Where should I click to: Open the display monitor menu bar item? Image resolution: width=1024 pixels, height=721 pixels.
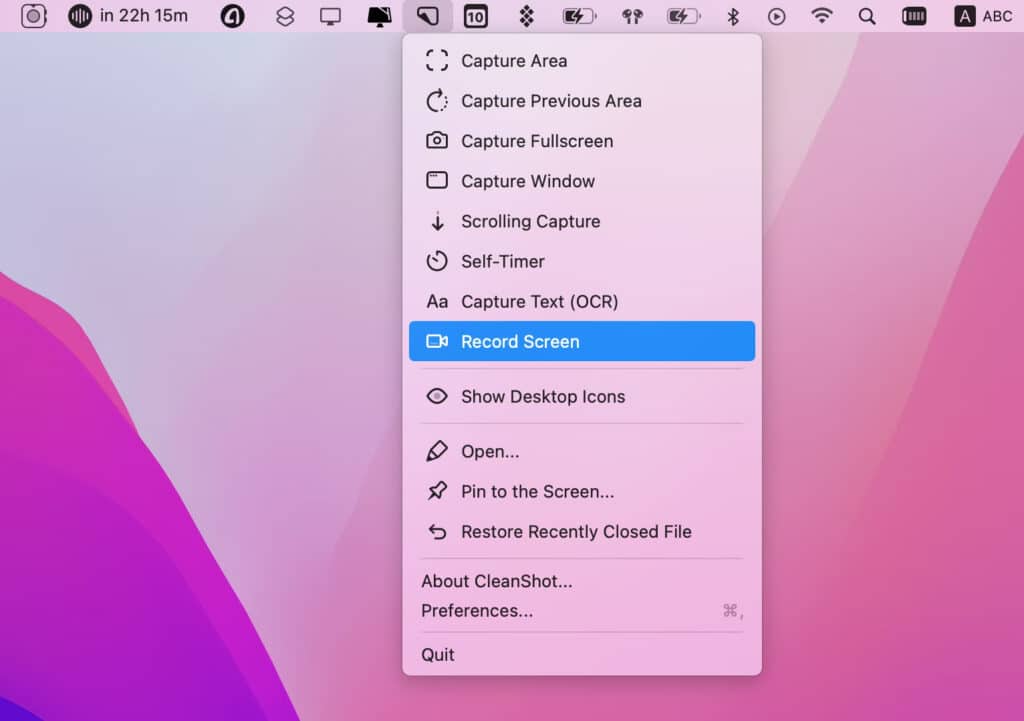tap(330, 16)
